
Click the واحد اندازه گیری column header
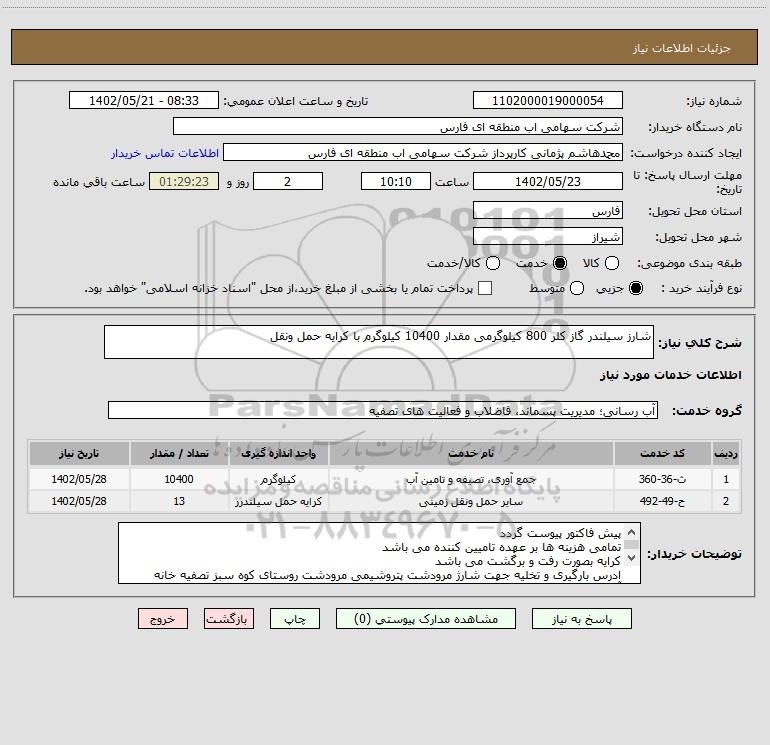(x=278, y=453)
